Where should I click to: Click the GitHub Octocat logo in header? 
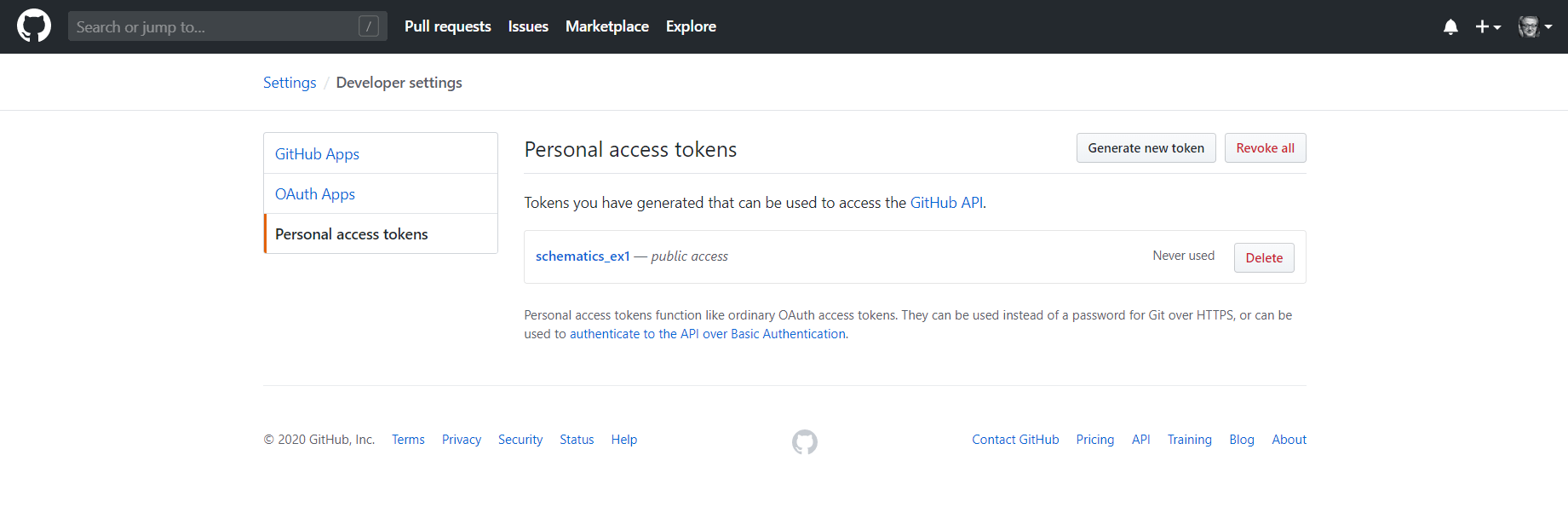coord(34,26)
